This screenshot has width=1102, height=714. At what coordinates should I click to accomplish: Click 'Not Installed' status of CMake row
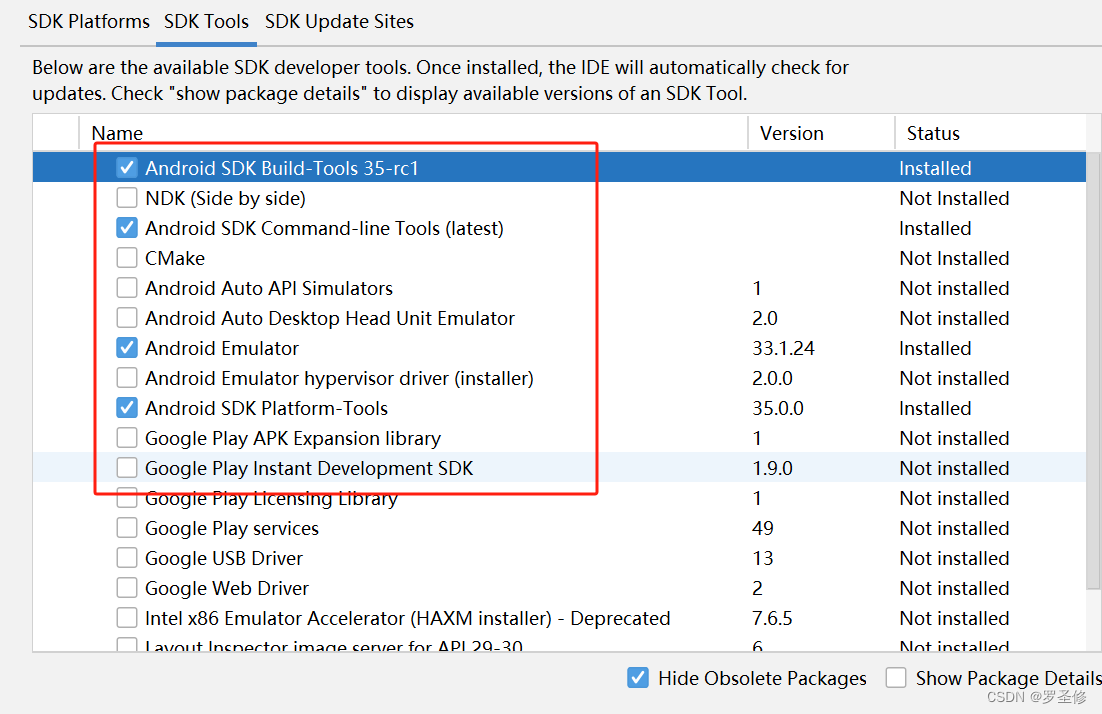pos(954,259)
